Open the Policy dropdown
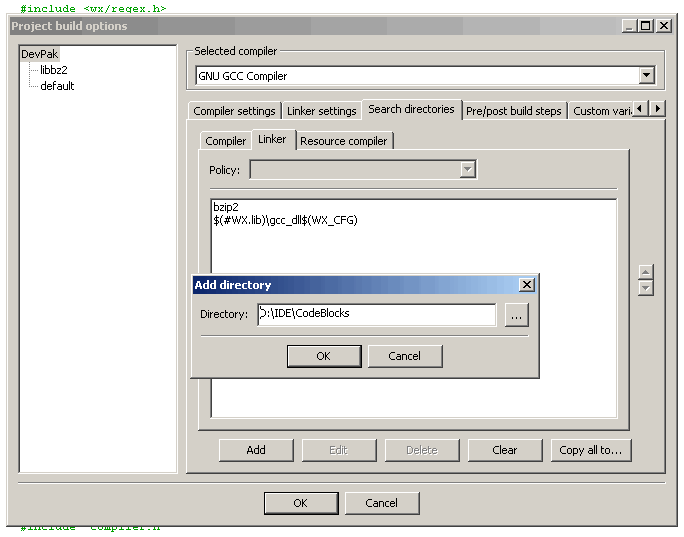 [467, 169]
